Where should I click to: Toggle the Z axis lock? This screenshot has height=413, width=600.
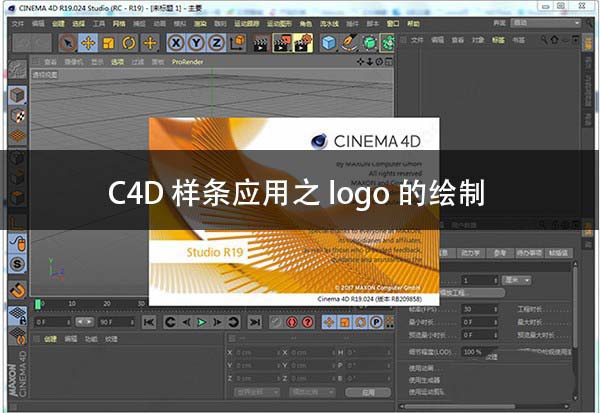216,43
